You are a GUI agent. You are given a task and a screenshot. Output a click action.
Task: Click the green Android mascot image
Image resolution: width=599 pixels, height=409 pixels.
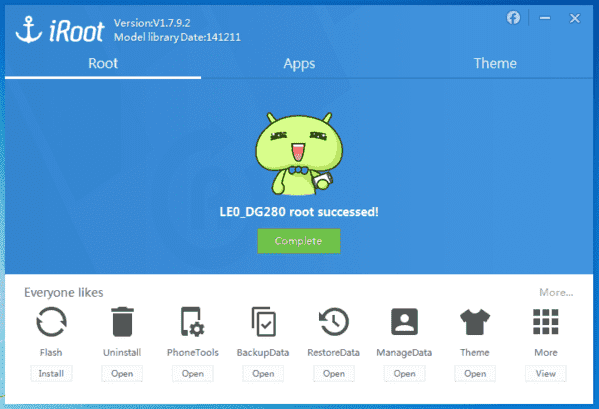299,154
